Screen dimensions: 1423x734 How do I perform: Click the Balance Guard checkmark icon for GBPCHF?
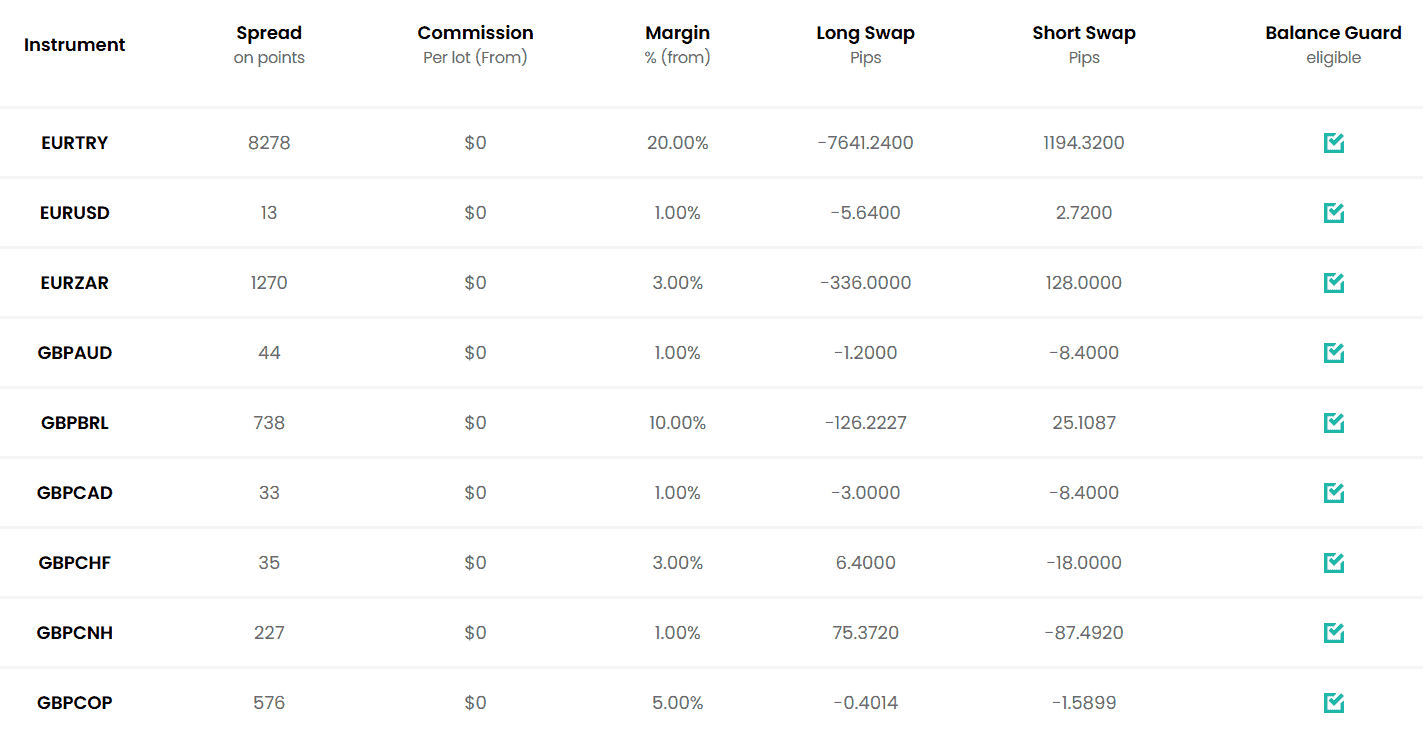[1333, 562]
